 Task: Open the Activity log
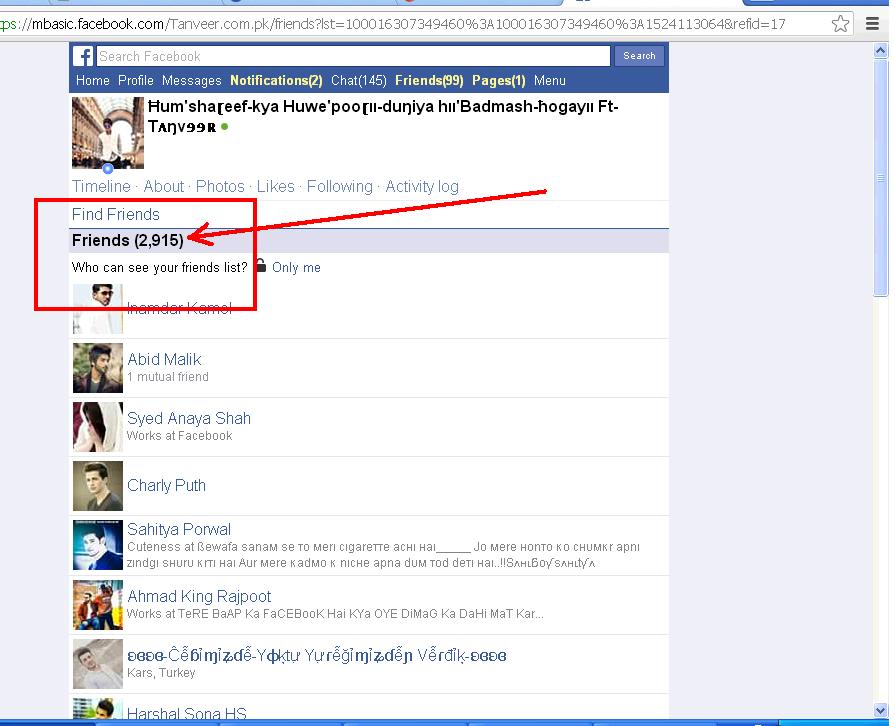(422, 187)
